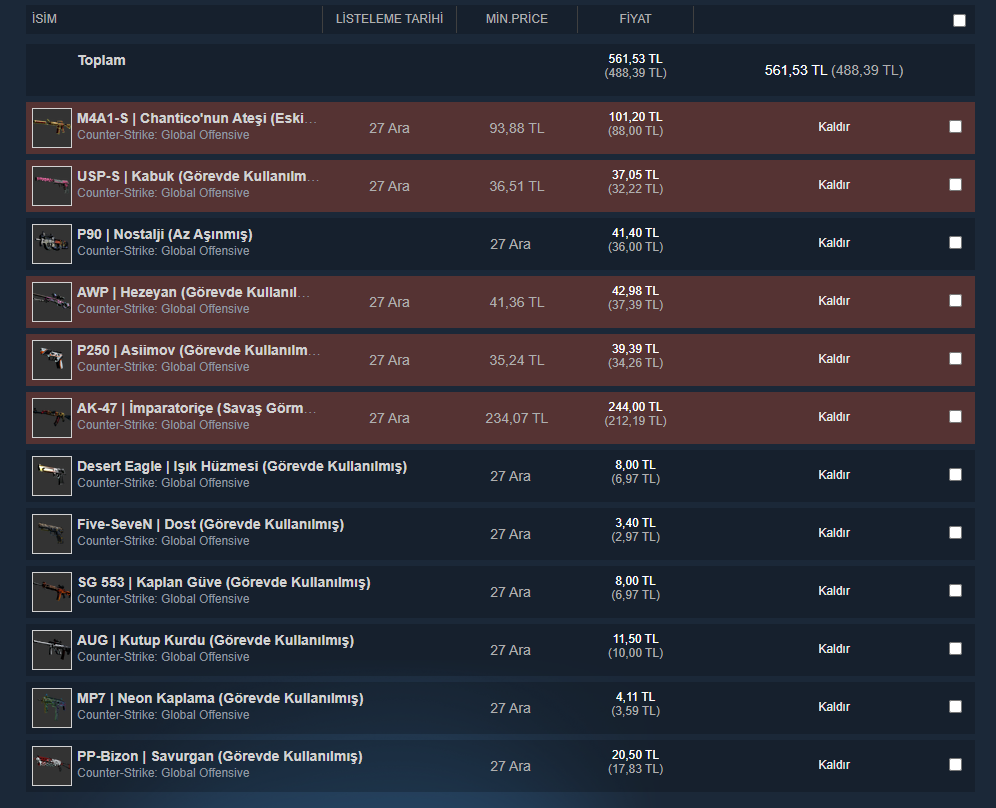Open MP7 | Neon Kaplama item name link

tap(220, 698)
